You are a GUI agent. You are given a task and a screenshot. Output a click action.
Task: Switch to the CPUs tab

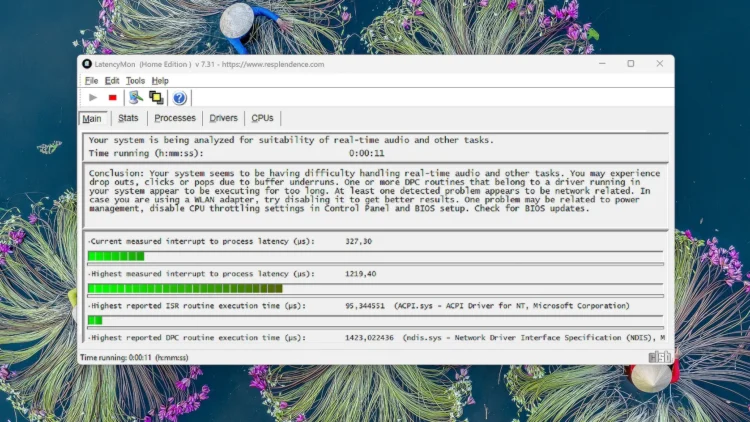click(262, 118)
